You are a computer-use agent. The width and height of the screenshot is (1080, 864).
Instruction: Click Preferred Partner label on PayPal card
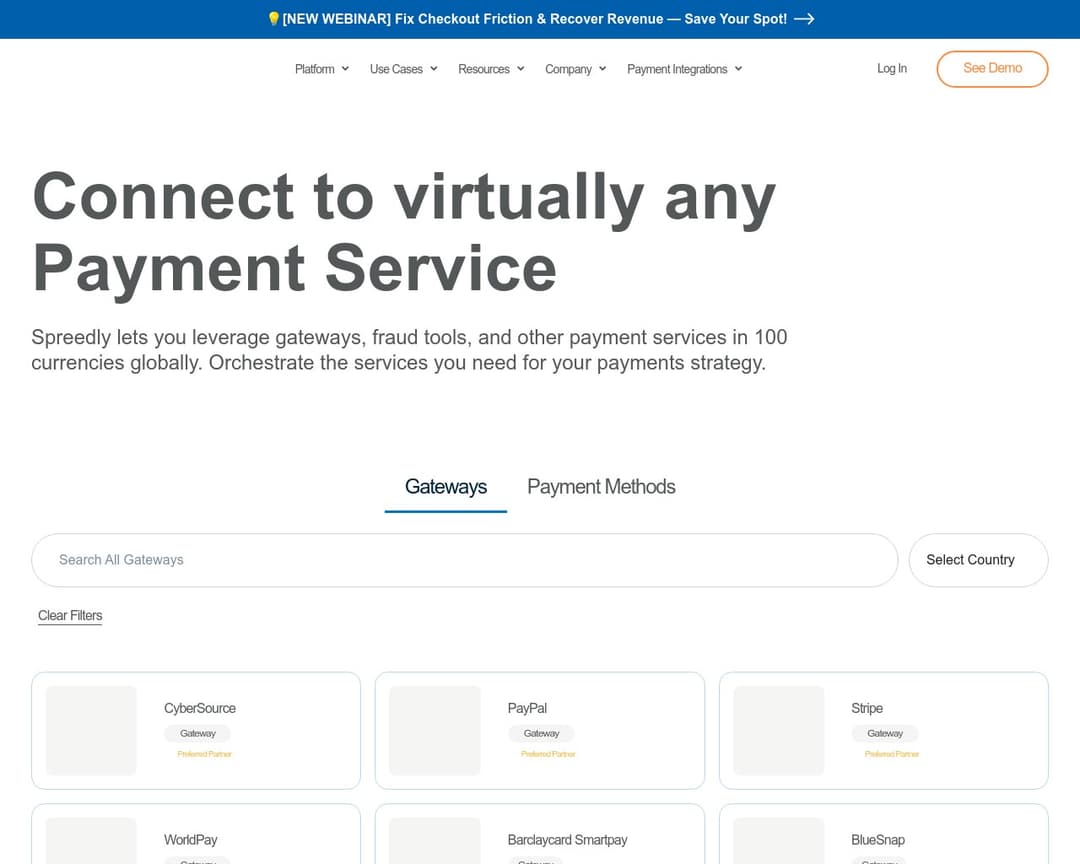[x=548, y=754]
